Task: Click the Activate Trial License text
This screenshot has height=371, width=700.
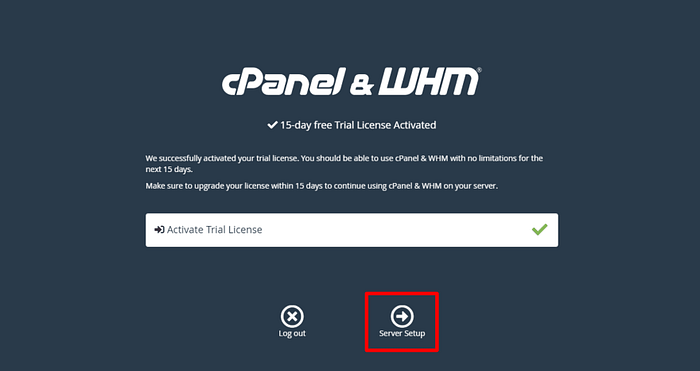Action: click(x=214, y=229)
